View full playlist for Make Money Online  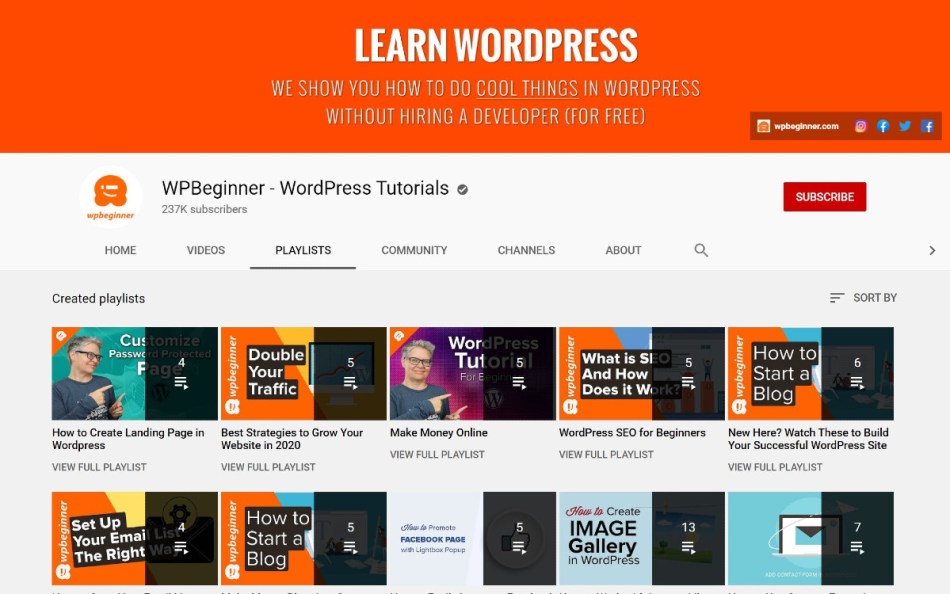[x=437, y=455]
